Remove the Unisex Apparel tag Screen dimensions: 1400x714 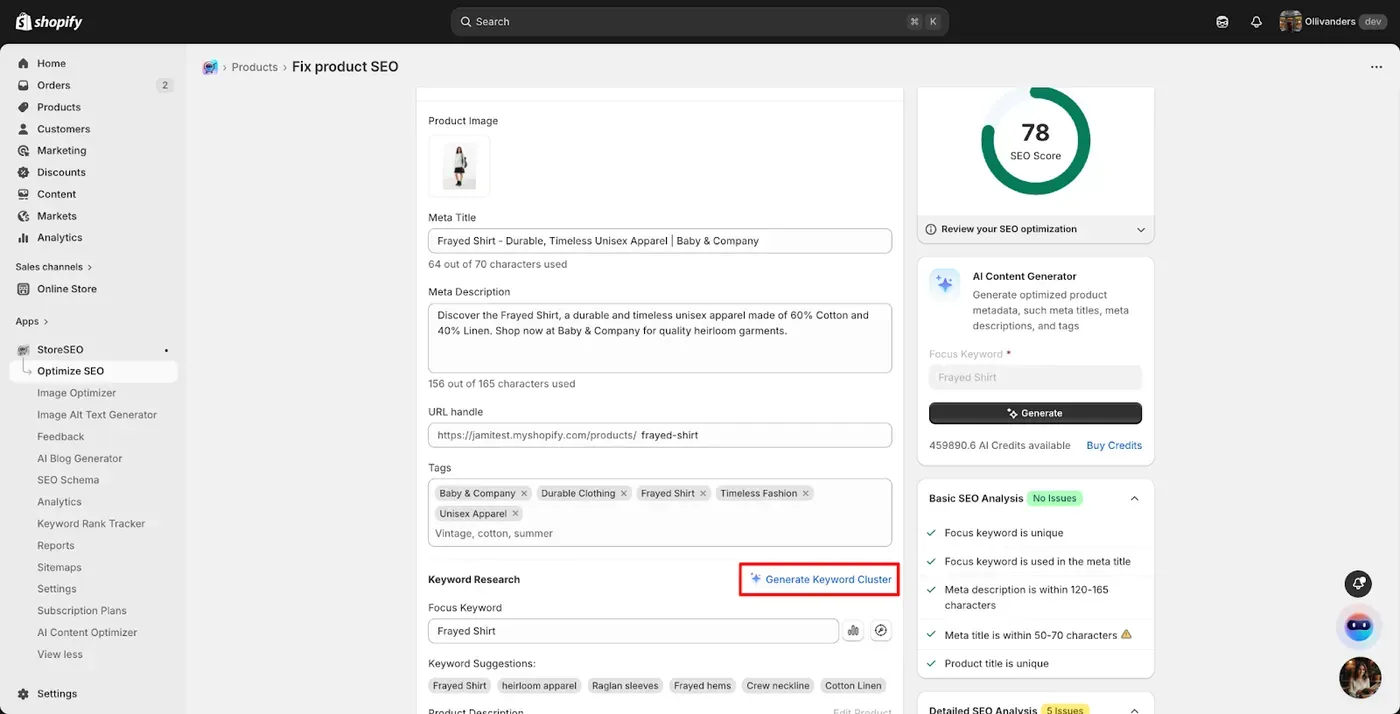[x=516, y=514]
